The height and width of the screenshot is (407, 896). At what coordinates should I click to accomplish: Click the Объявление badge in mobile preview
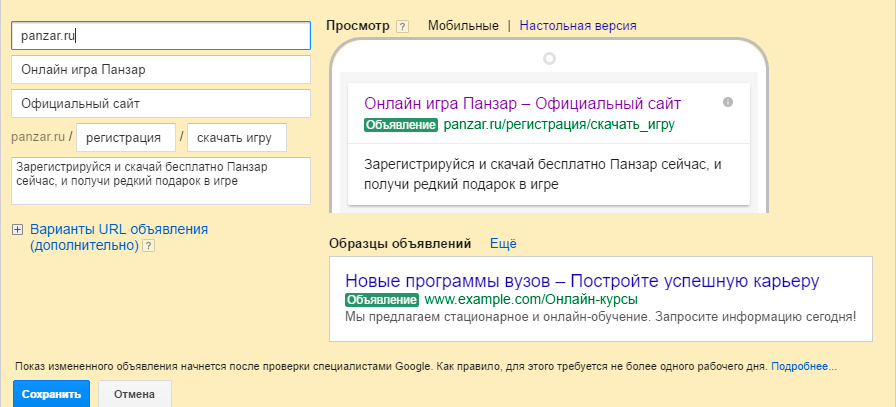tap(401, 125)
